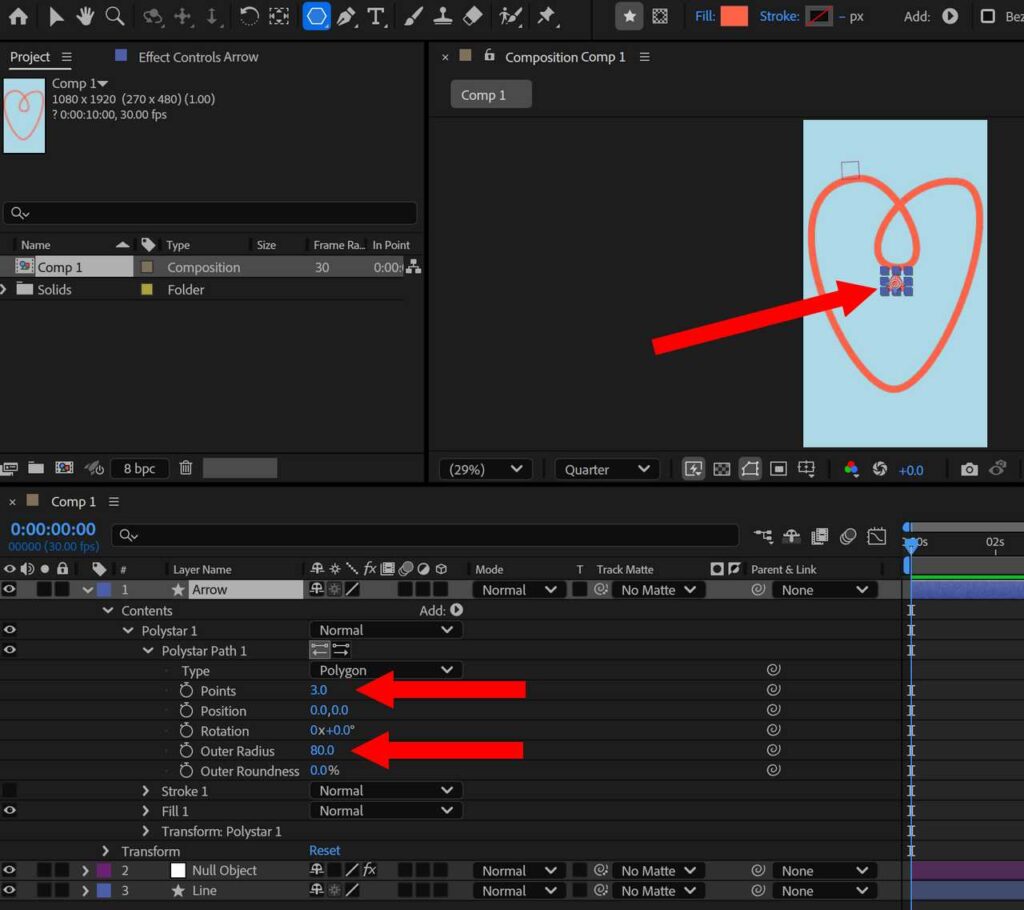
Task: Select the Composition Comp 1 viewer tab
Action: (565, 57)
